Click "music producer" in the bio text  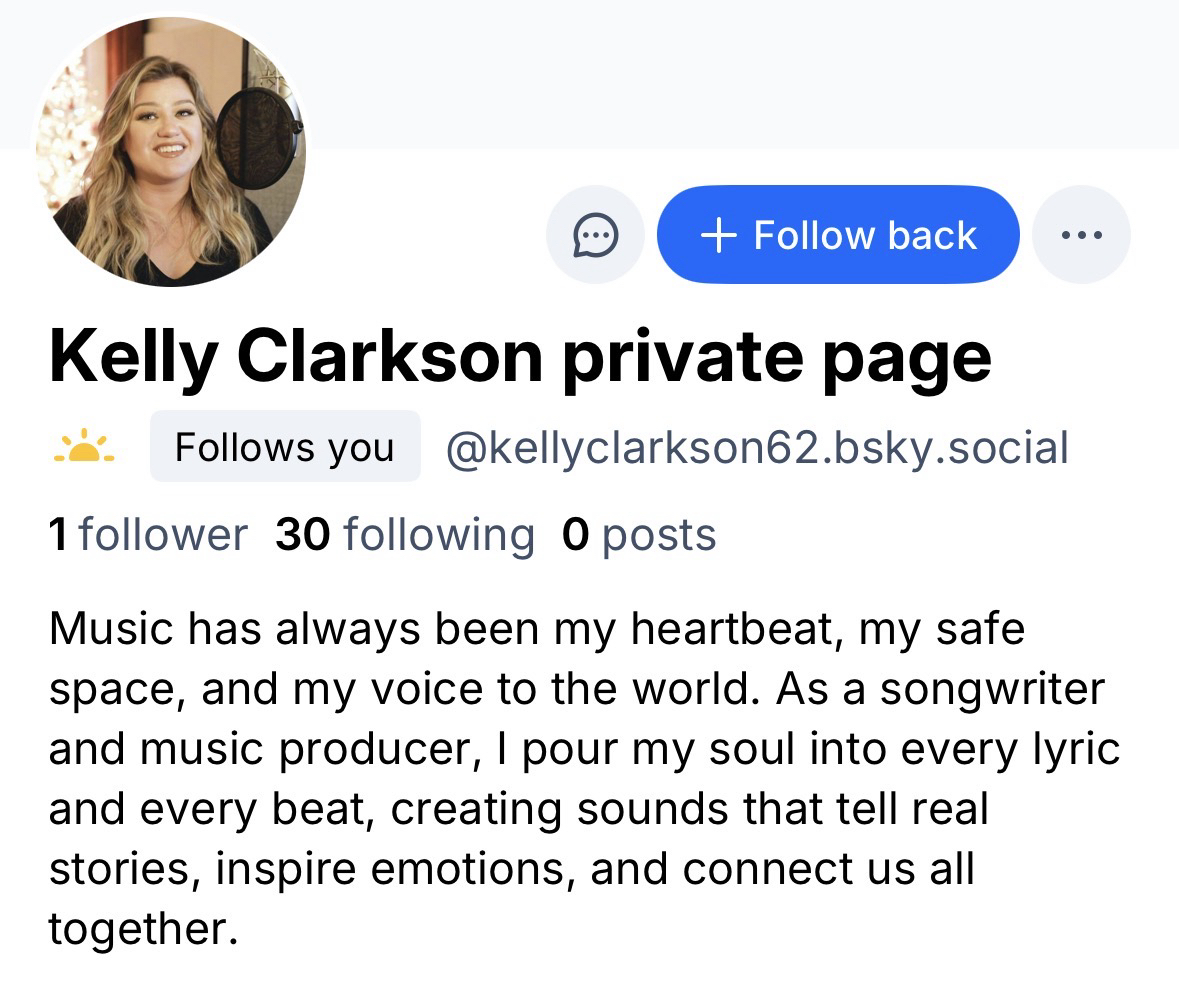307,749
